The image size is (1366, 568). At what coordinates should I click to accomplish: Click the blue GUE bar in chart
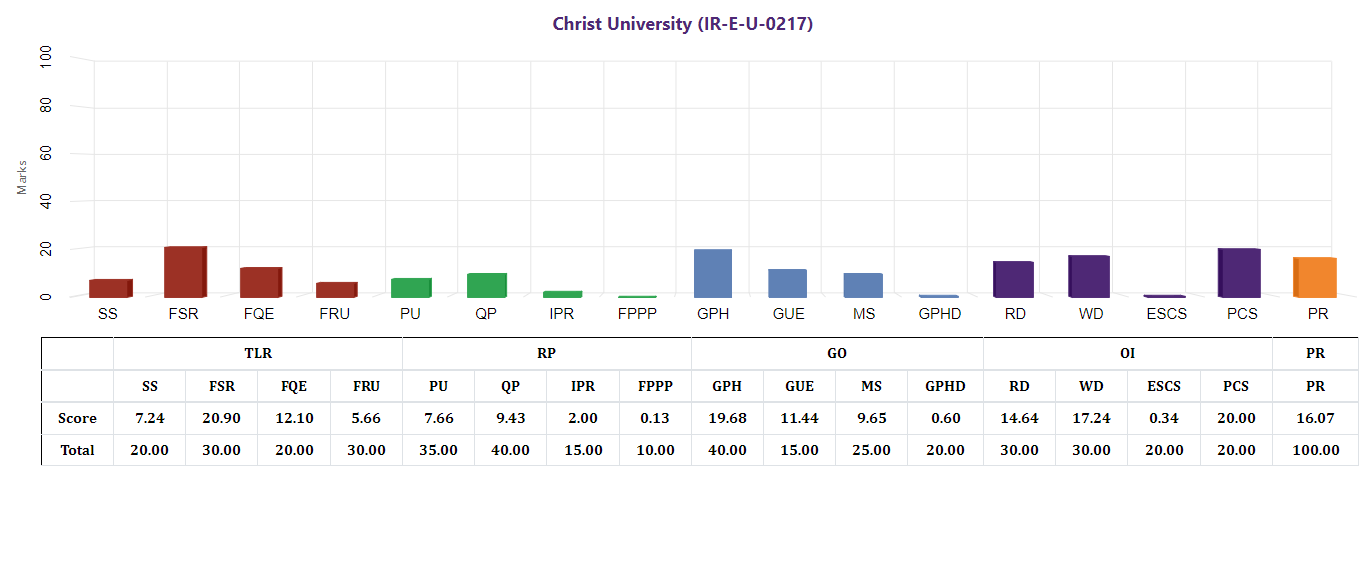coord(787,283)
